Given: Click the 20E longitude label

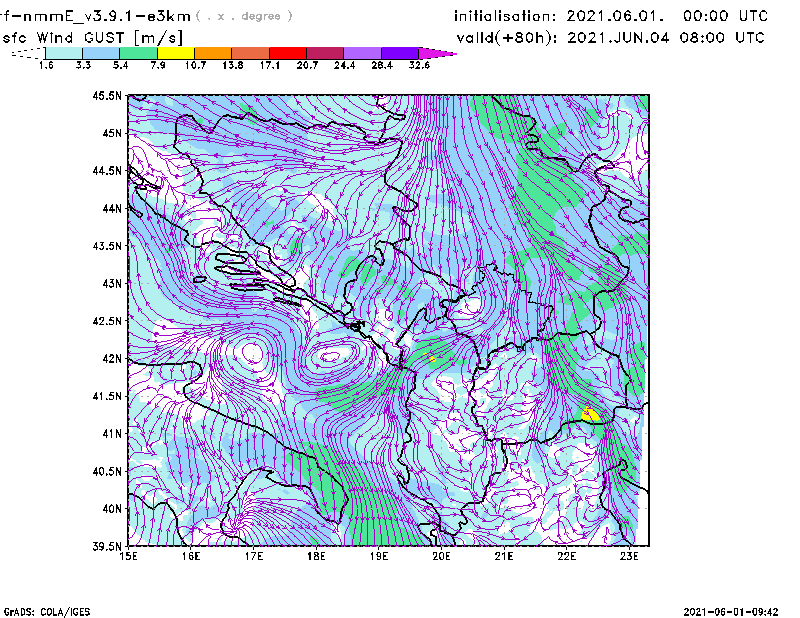Looking at the screenshot, I should click(x=441, y=556).
